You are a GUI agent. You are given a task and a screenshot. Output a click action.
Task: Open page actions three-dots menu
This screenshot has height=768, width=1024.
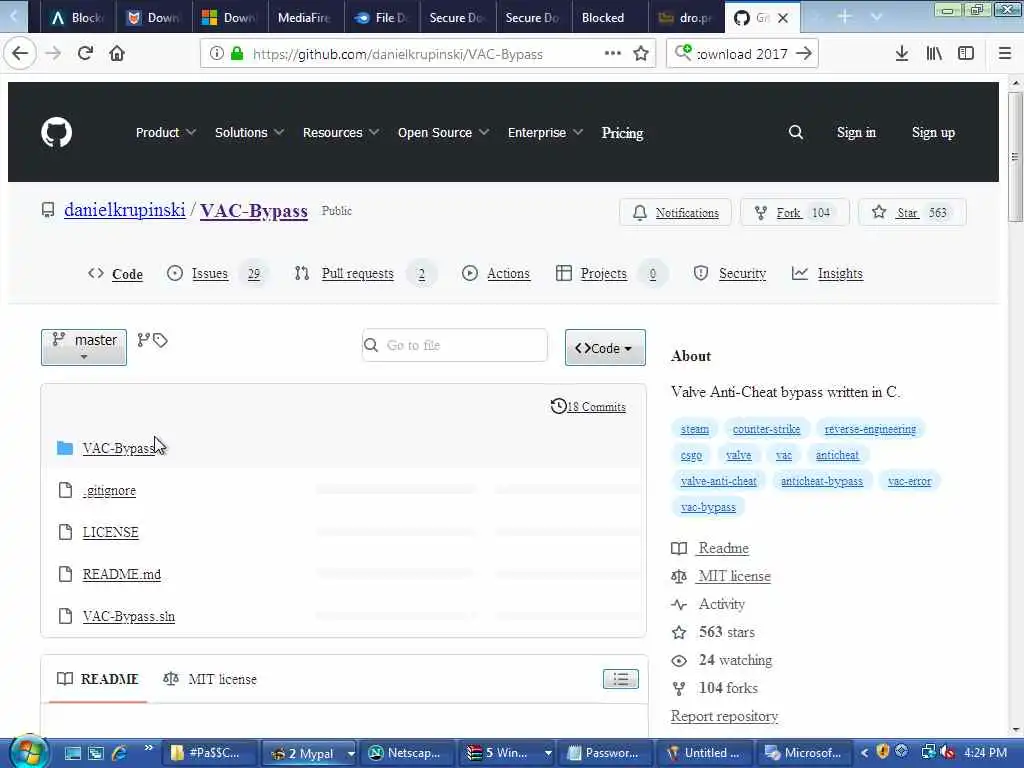point(613,54)
